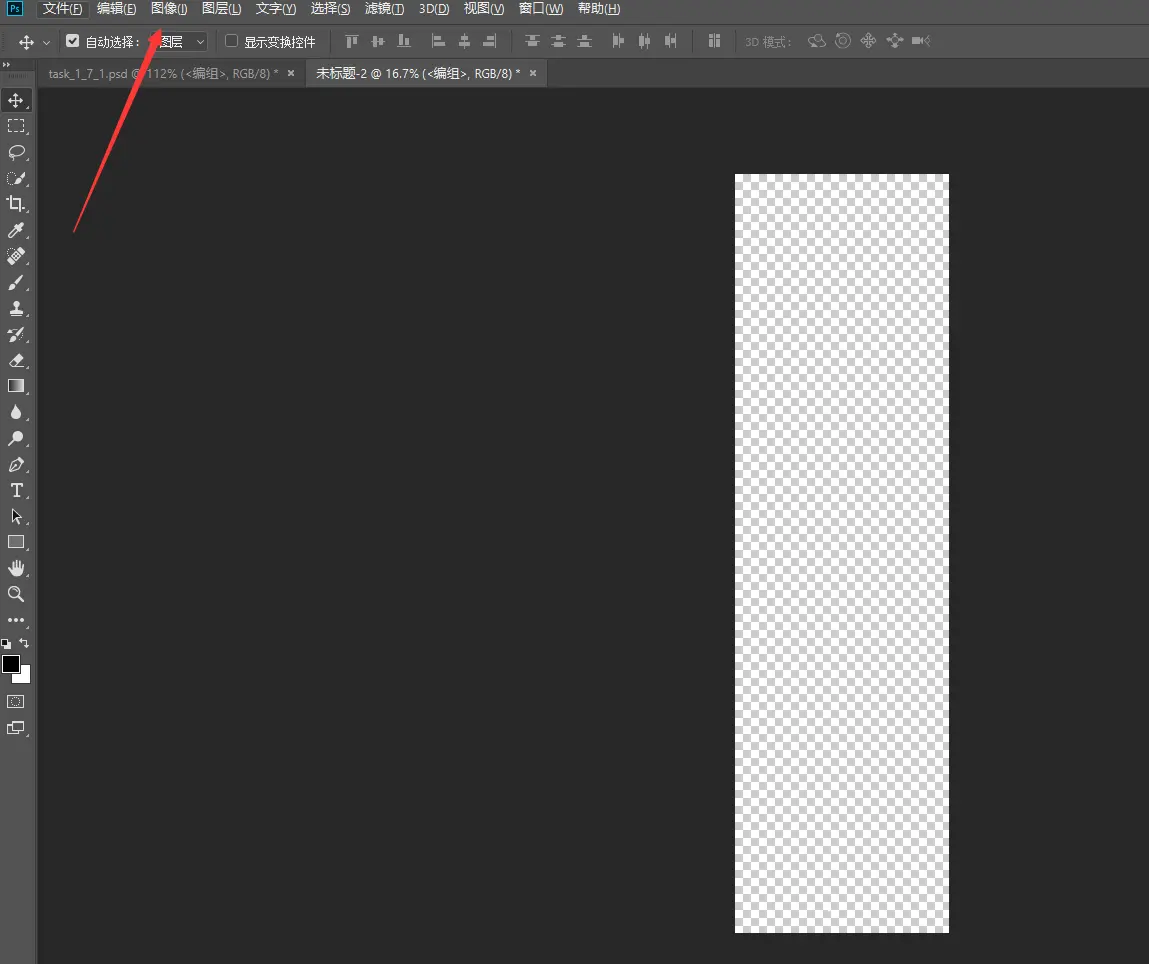Select the Eyedropper tool
Viewport: 1149px width, 964px height.
(x=16, y=230)
